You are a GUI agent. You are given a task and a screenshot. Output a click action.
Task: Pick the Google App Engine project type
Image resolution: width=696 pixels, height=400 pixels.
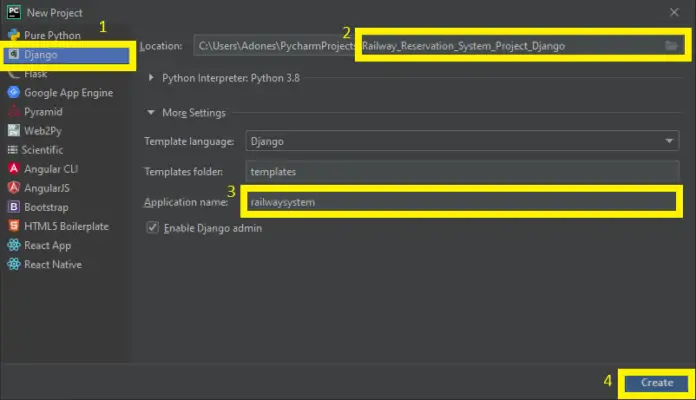coord(68,92)
